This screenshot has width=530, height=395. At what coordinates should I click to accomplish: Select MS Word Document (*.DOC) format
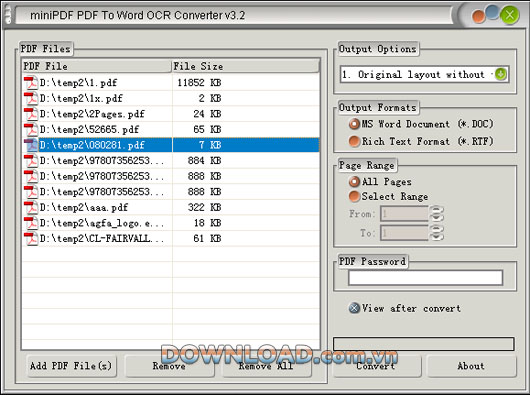pos(354,124)
